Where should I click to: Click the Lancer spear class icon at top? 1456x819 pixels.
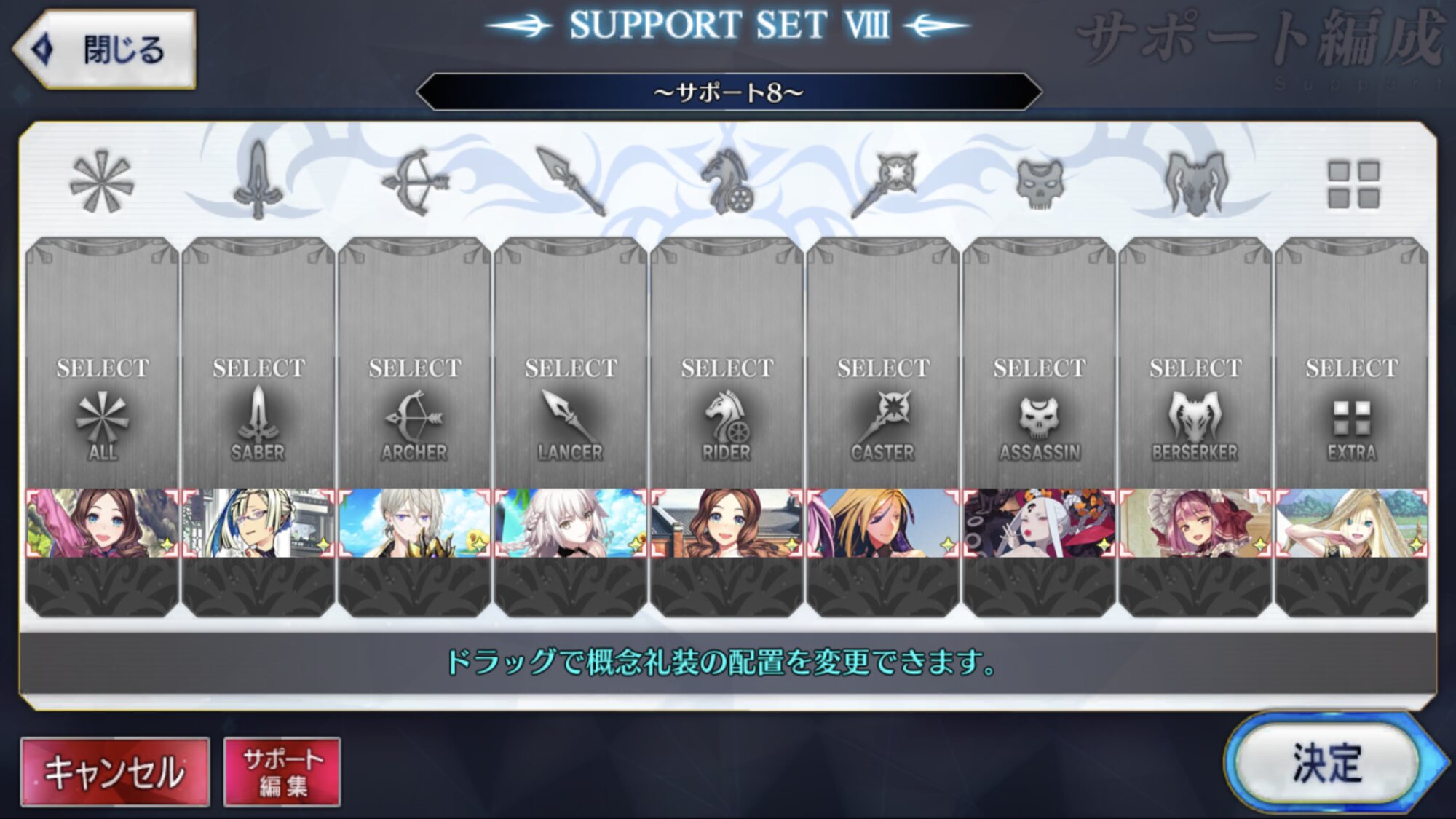click(570, 182)
